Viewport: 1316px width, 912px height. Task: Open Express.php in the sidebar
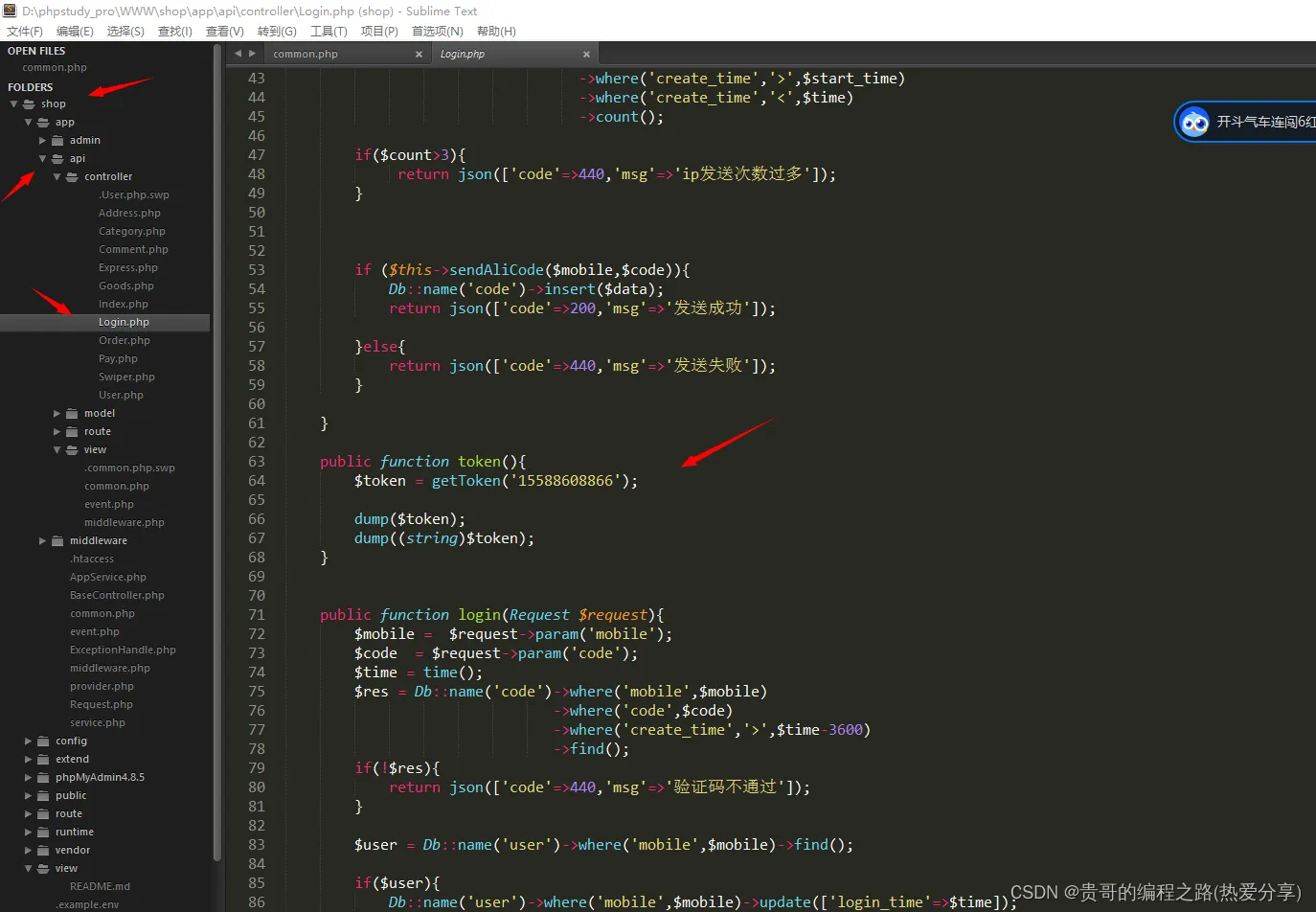[128, 267]
